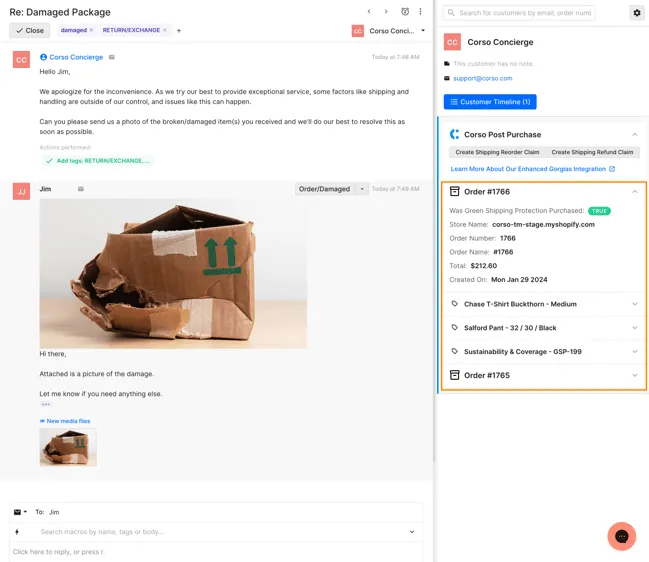Click email icon beside Jim's message
649x562 pixels.
(x=81, y=189)
